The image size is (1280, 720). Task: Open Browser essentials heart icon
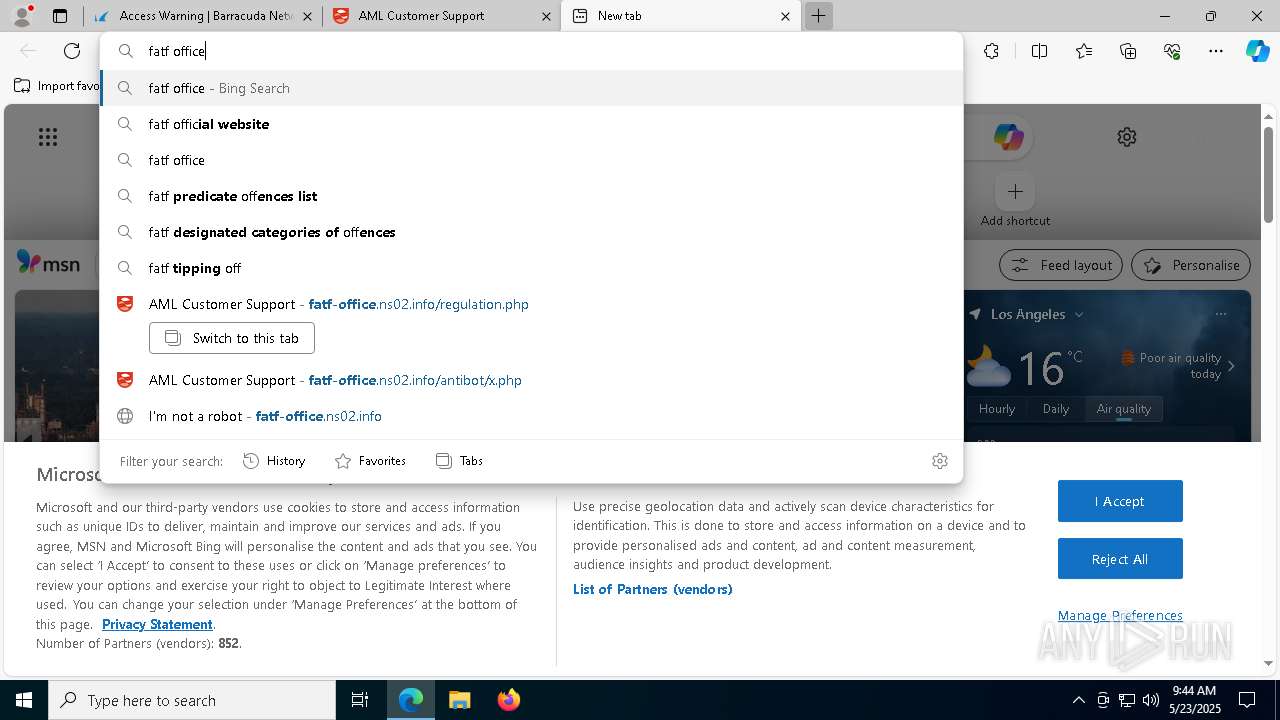pyautogui.click(x=1172, y=51)
